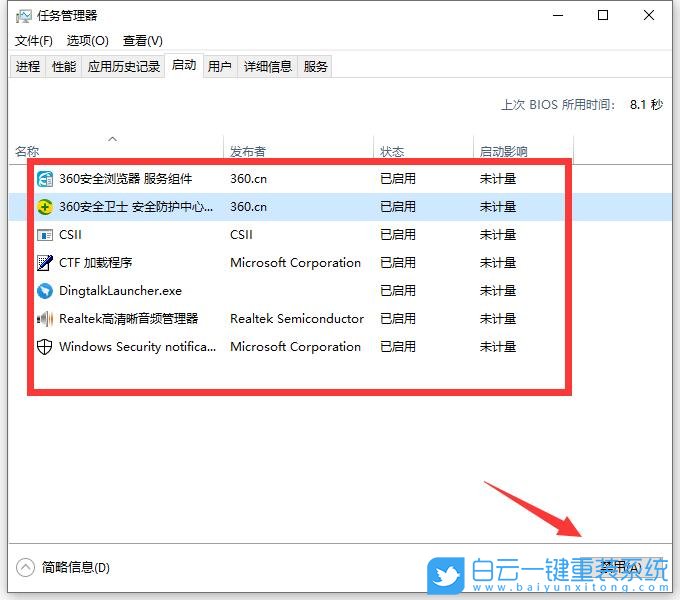Select the CTF 加载程序 row name
The image size is (680, 600).
pyautogui.click(x=95, y=263)
